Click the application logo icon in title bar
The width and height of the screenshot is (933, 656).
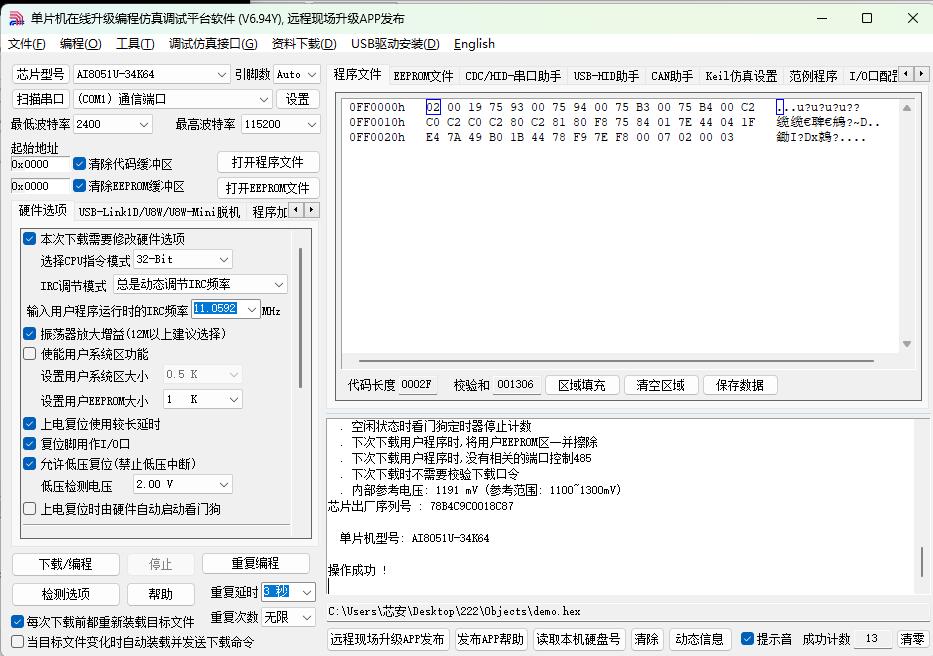click(x=16, y=18)
